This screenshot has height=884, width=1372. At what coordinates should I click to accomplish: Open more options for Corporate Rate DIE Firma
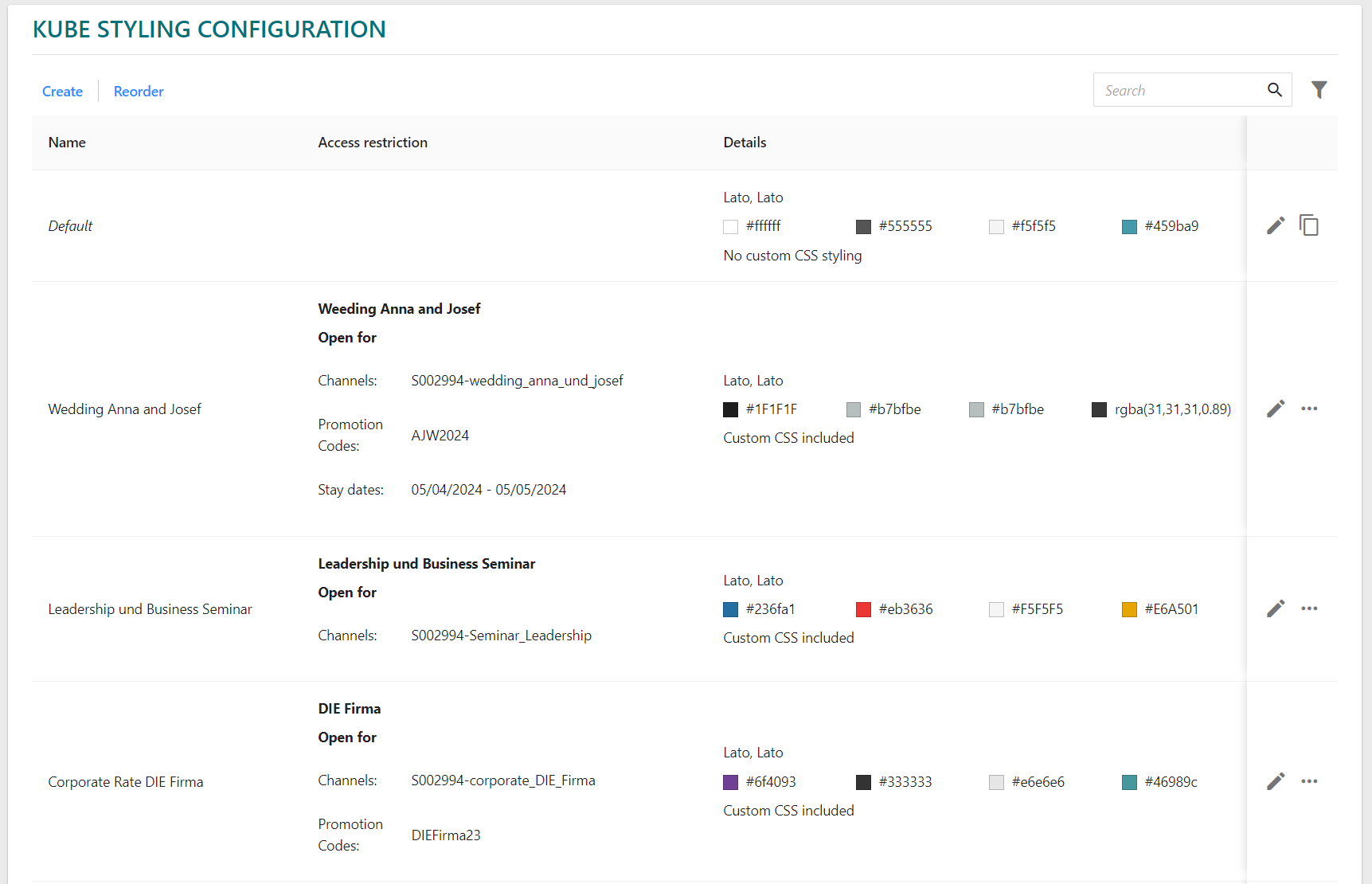tap(1309, 781)
